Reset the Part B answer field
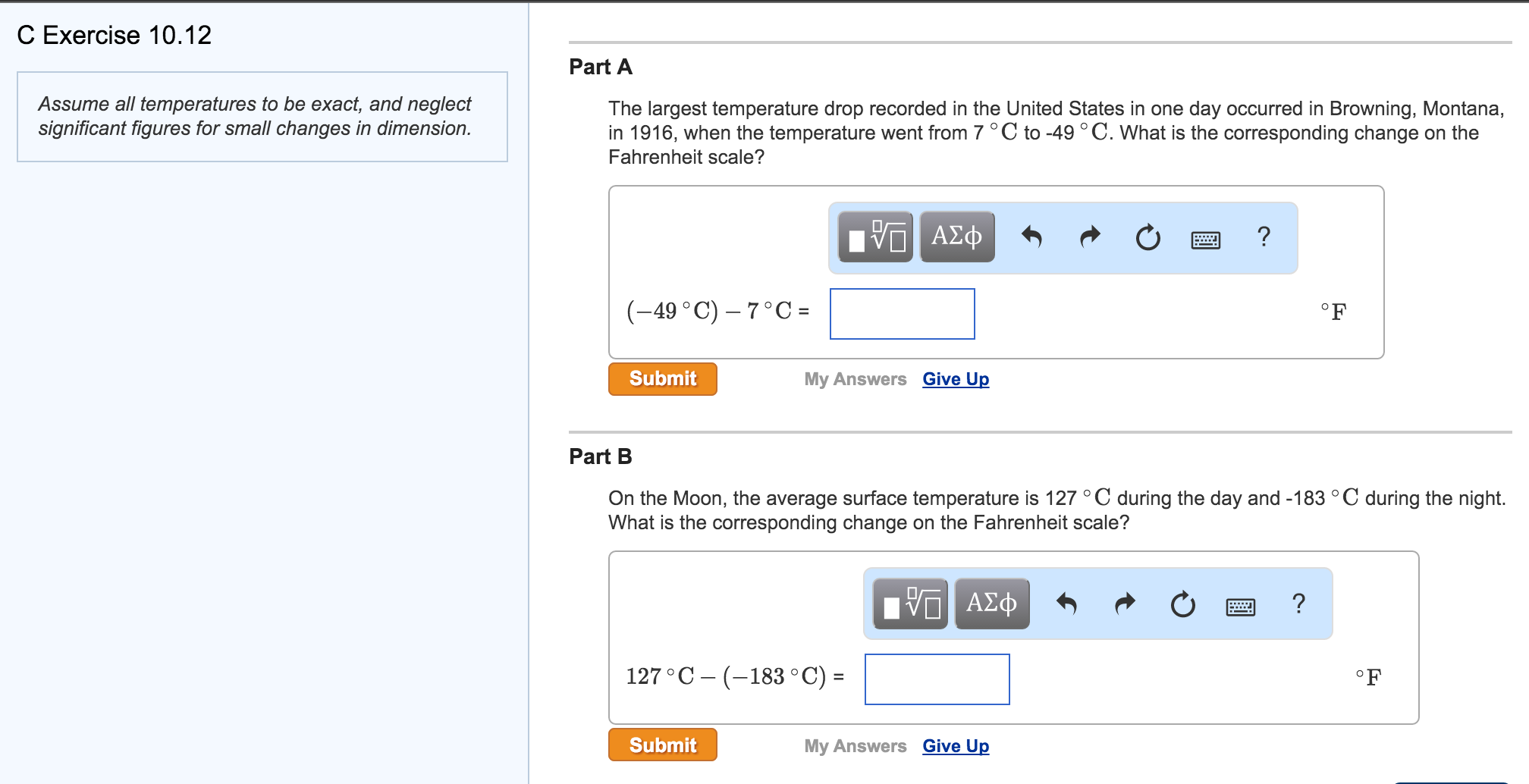The height and width of the screenshot is (784, 1529). point(1183,604)
